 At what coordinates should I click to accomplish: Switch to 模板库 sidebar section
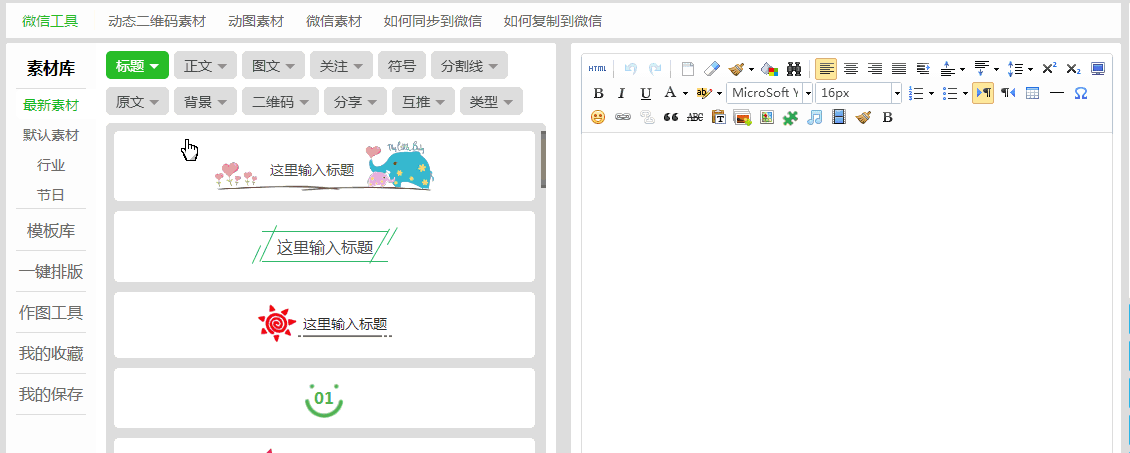click(x=51, y=231)
